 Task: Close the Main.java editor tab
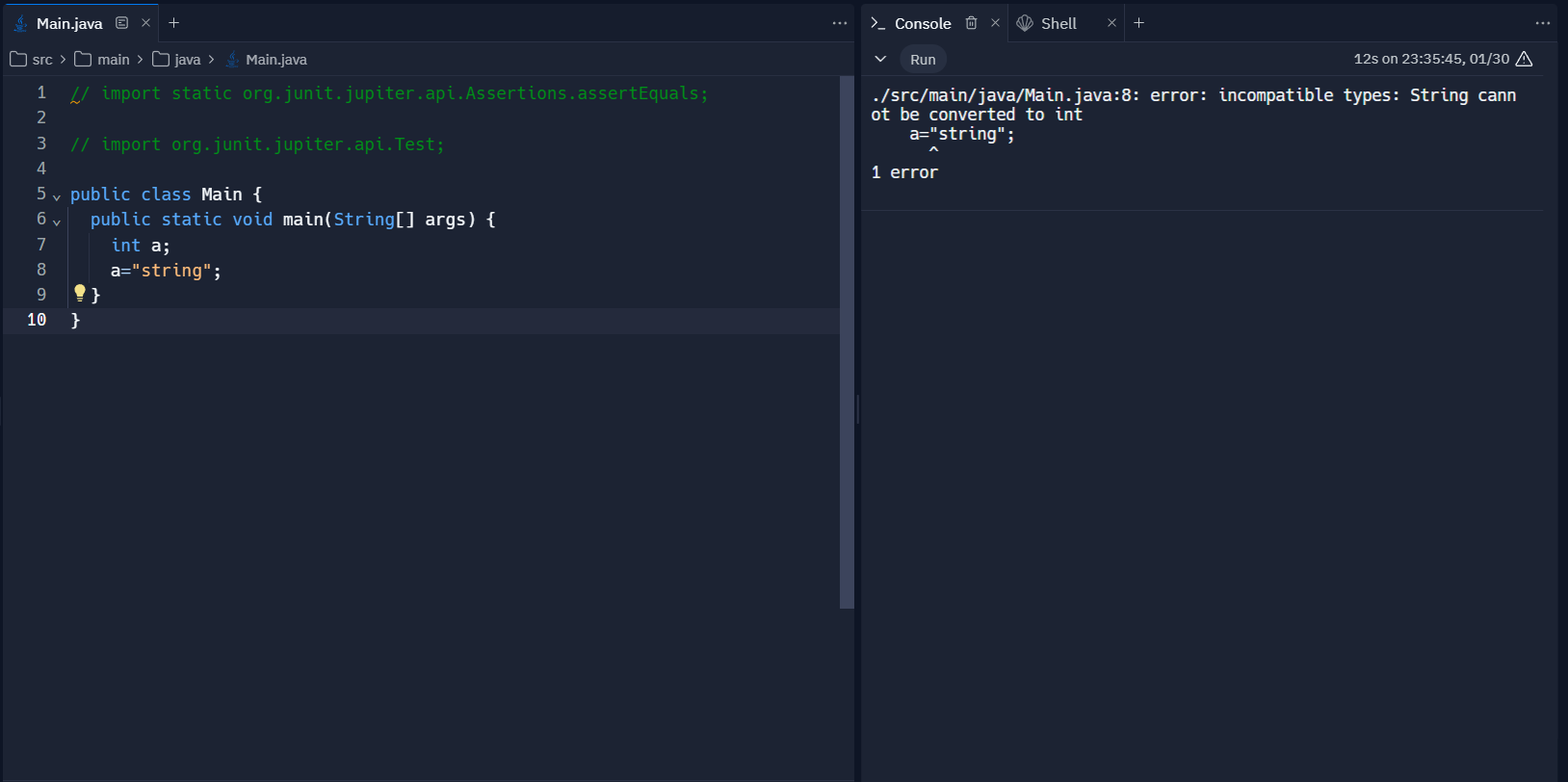pos(145,23)
